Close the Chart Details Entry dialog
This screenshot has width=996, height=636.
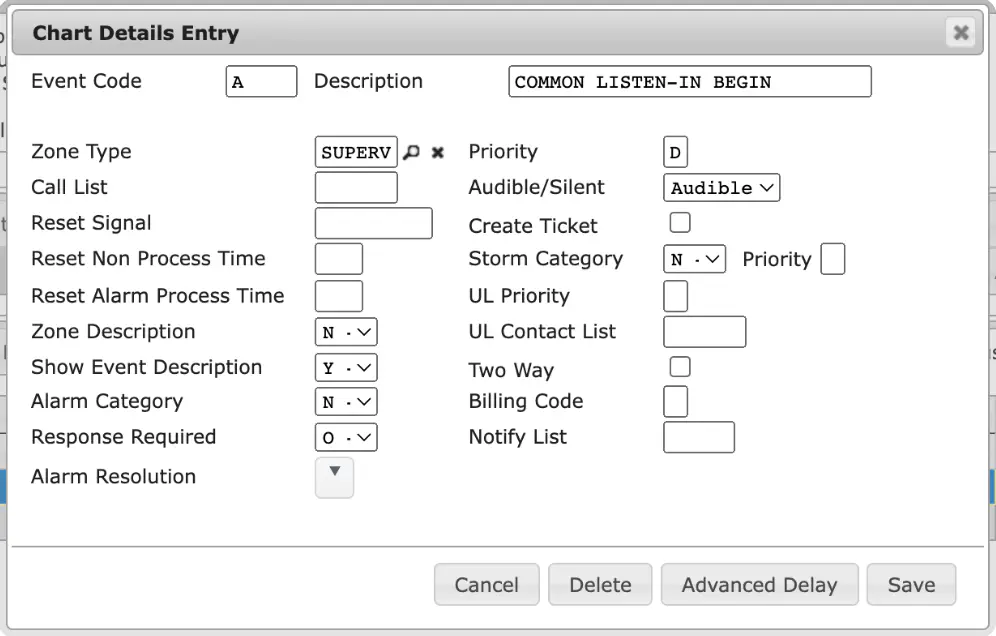(x=961, y=32)
